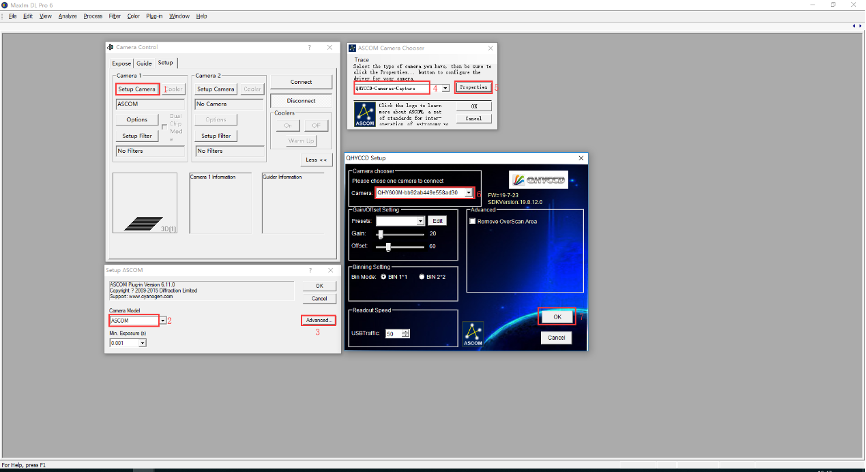866x472 pixels.
Task: Open the Analyze menu
Action: (67, 17)
